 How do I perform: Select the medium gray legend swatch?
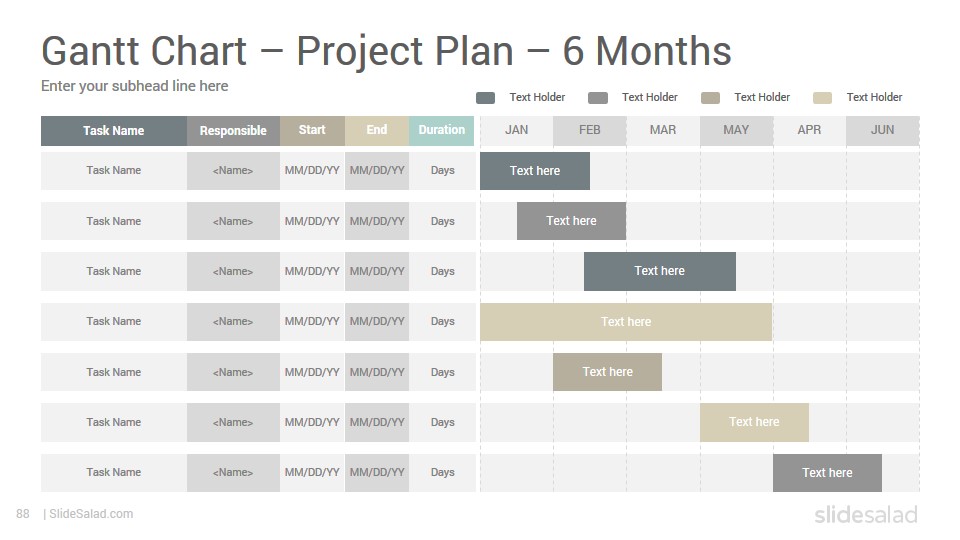tap(598, 98)
